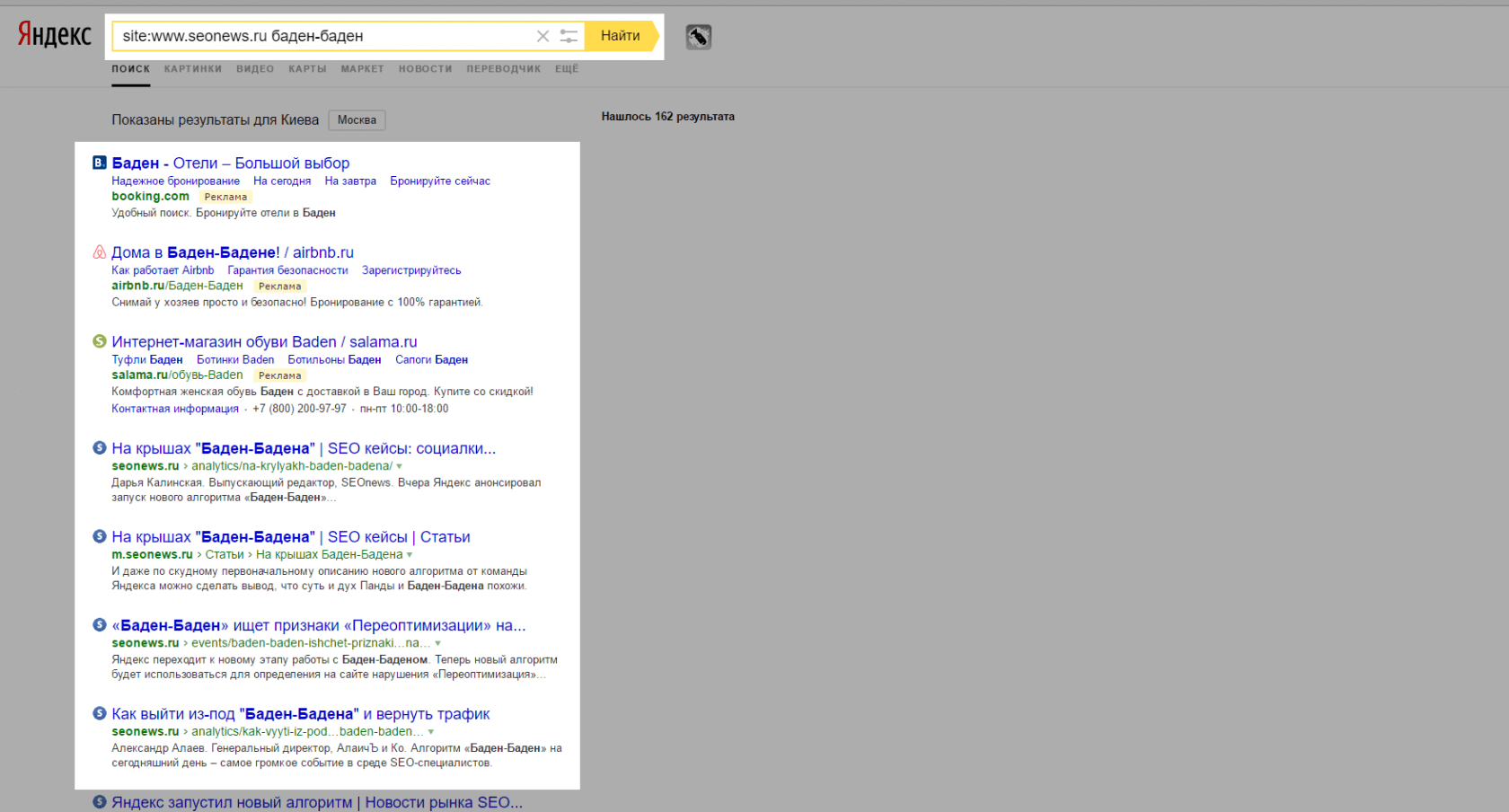This screenshot has width=1509, height=812.
Task: Open 'Как работает Airbnb' sitelink
Action: click(x=163, y=270)
